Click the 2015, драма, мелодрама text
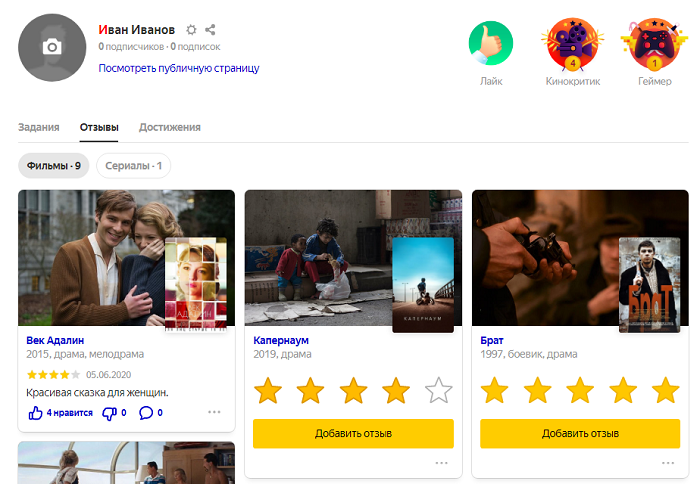Screen dimensions: 700x484 tap(85, 354)
